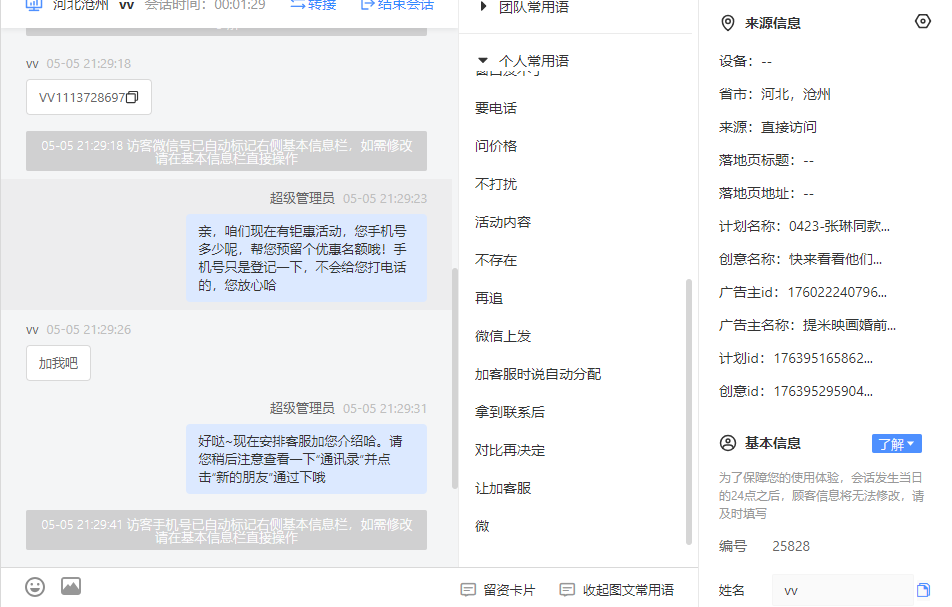Select quick phrase 再追
Screen dimensions: 952x607
(x=489, y=298)
